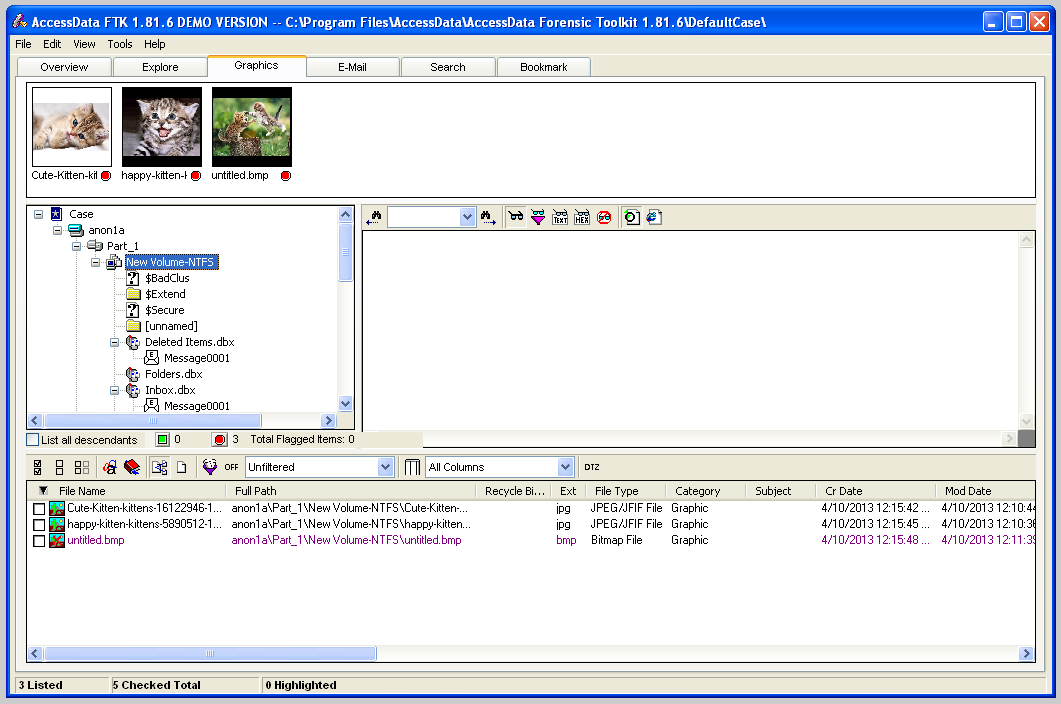Switch to the Overview tab
This screenshot has height=704, width=1061.
pos(64,67)
